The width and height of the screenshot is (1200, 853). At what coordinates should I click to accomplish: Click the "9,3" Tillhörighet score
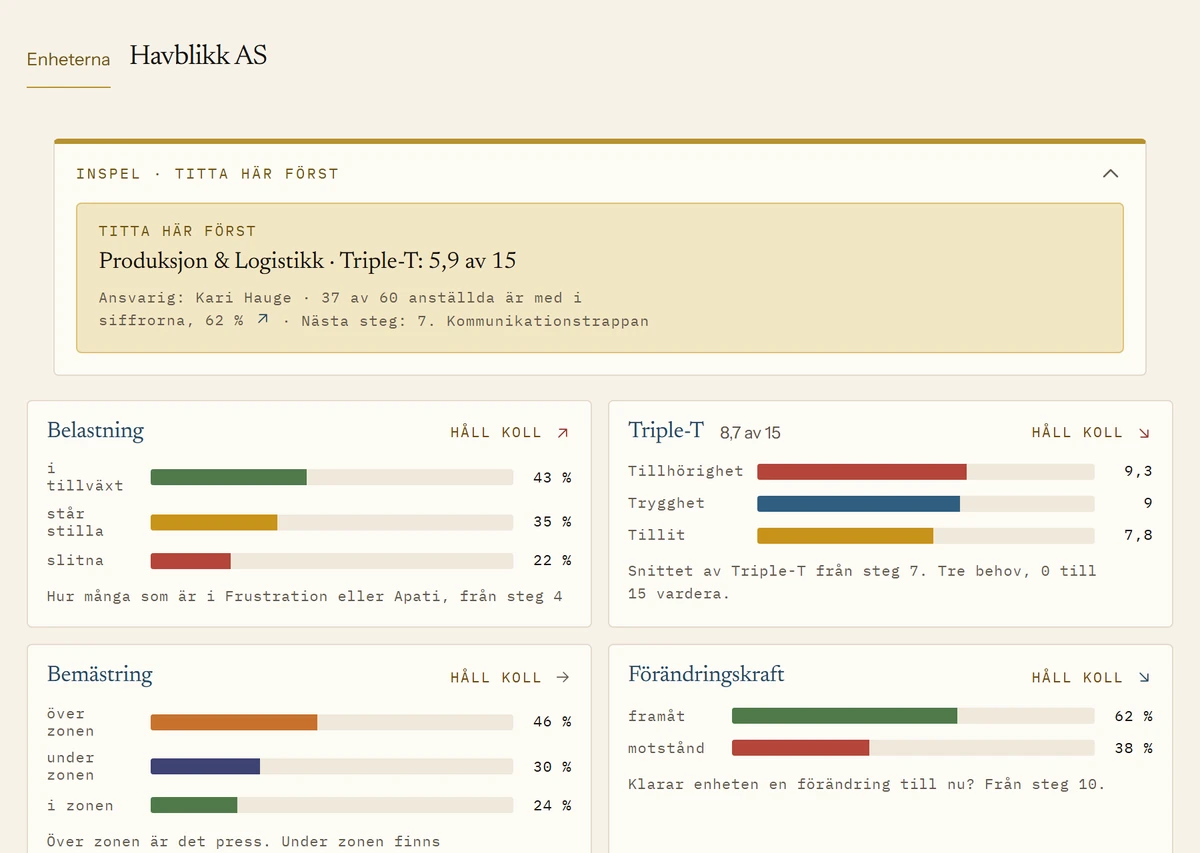point(1138,472)
